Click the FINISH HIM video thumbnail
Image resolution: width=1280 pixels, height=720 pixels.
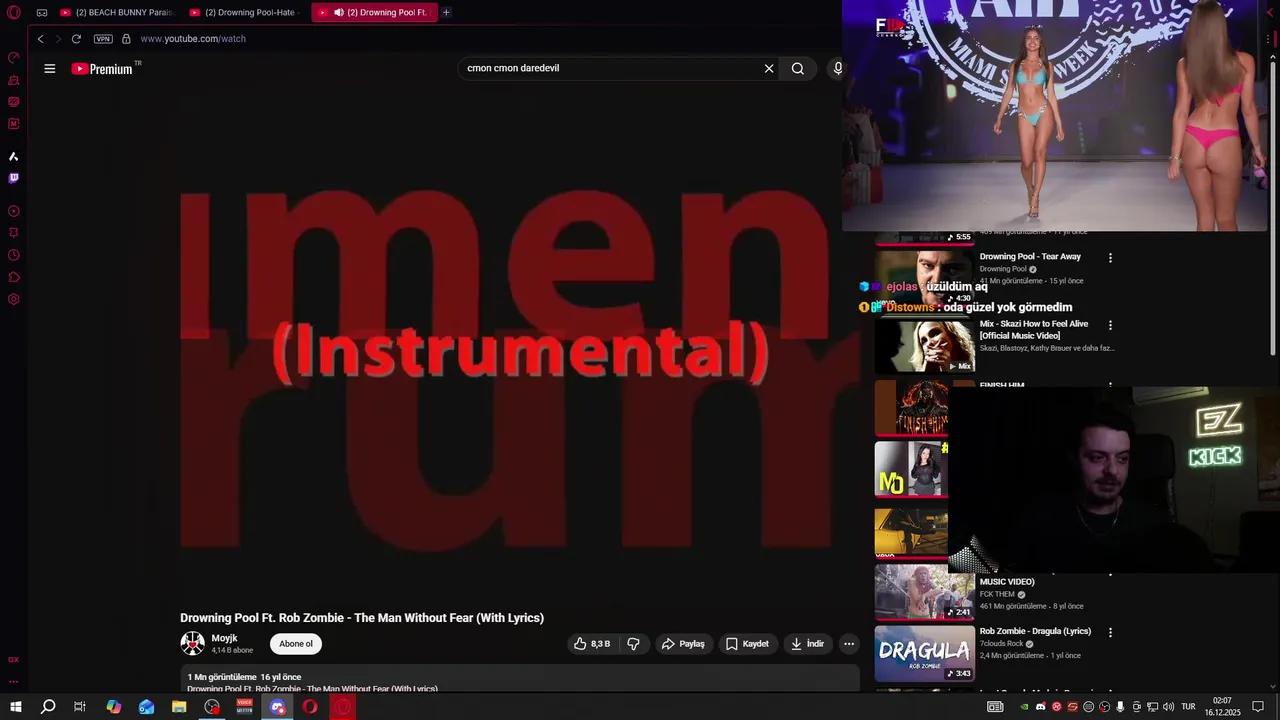click(911, 408)
